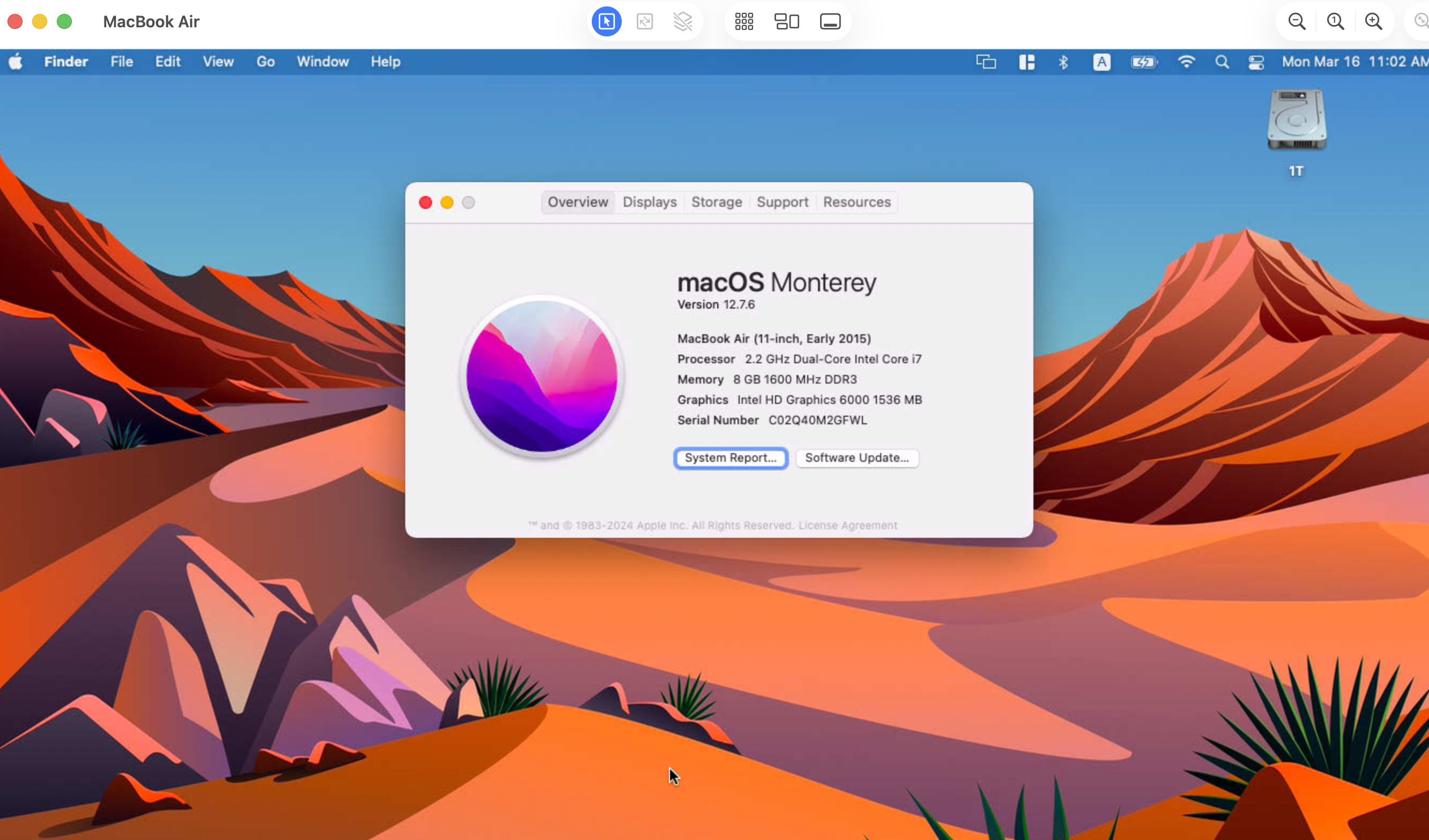Viewport: 1429px width, 840px height.
Task: Open the Go menu
Action: [265, 61]
